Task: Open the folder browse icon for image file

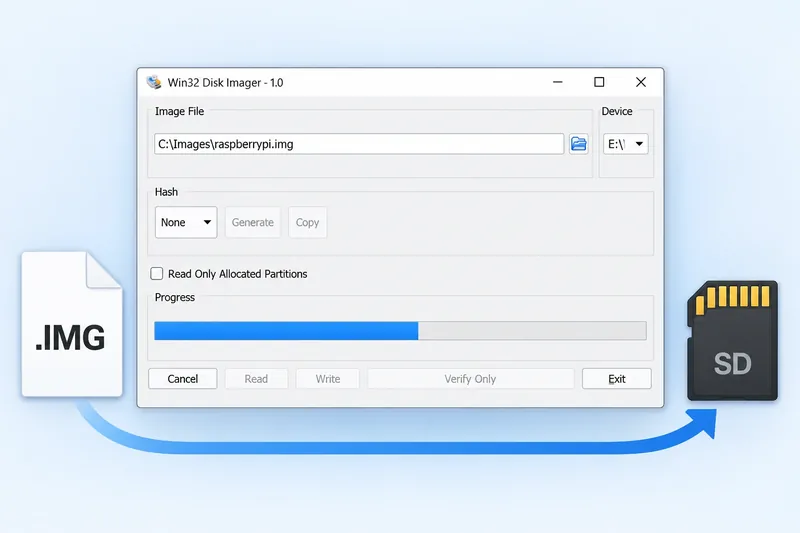Action: tap(578, 144)
